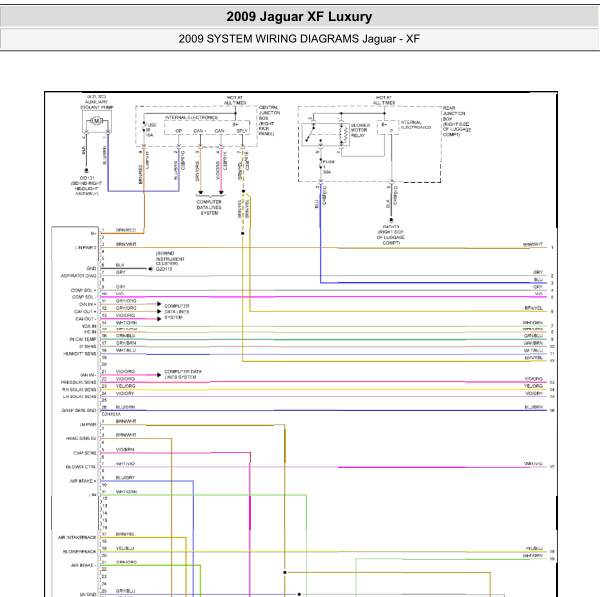Click the 'ASPIRATOR DIAG' pin label

click(78, 276)
